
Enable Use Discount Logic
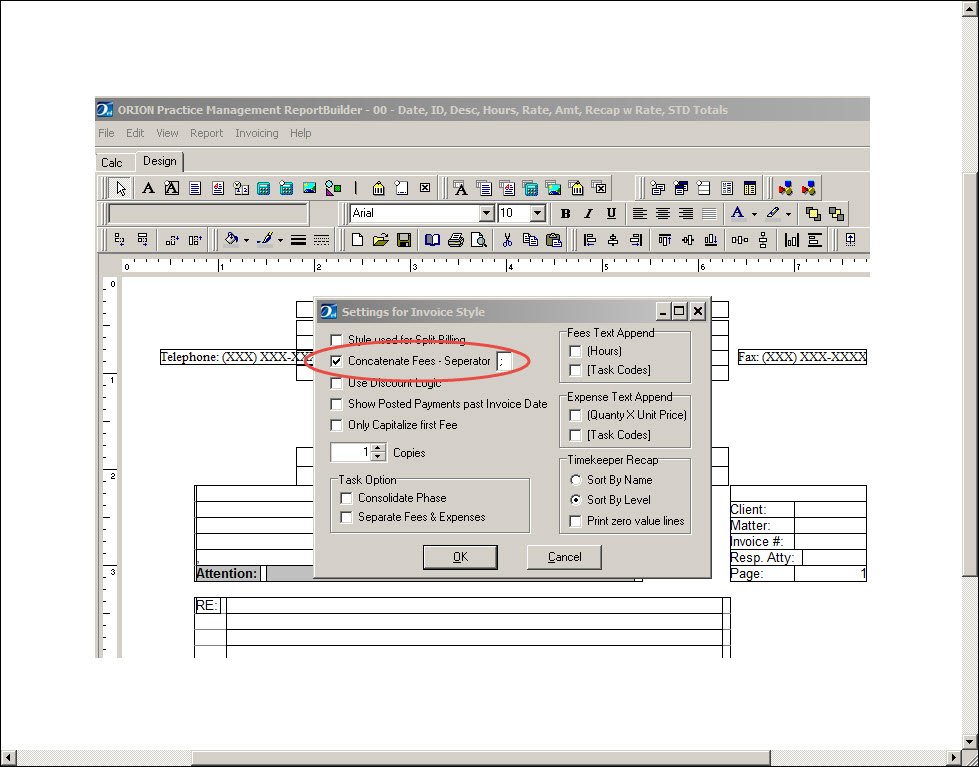[337, 383]
